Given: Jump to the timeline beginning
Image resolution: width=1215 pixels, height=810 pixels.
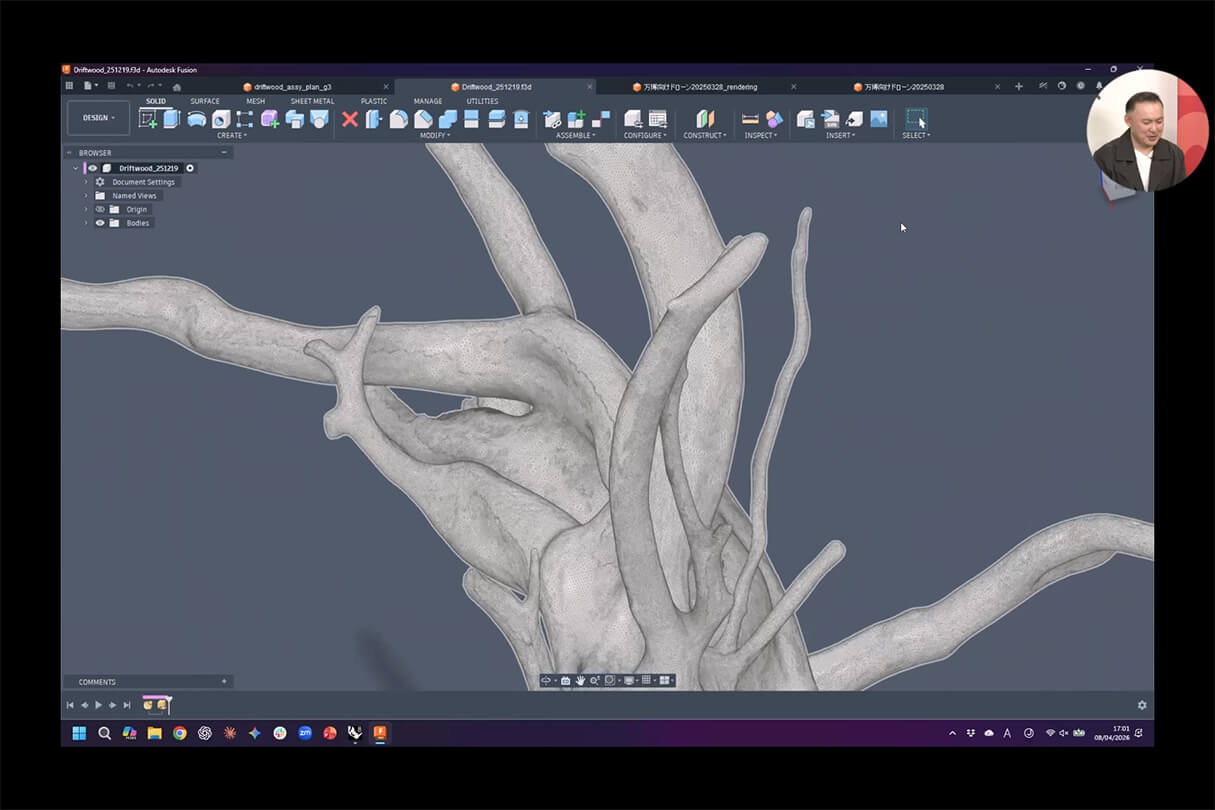Looking at the screenshot, I should pyautogui.click(x=70, y=705).
